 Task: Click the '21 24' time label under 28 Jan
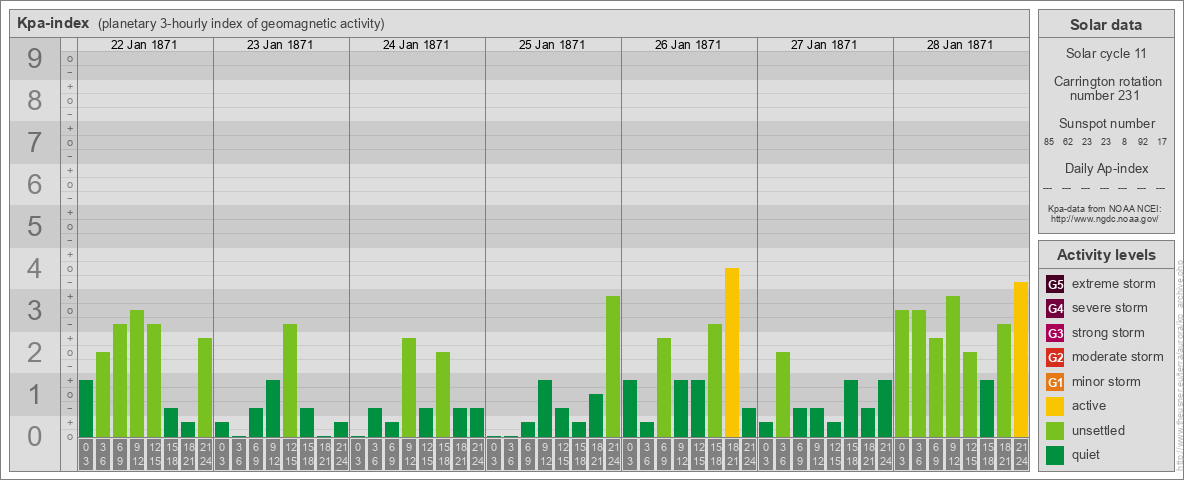[x=1021, y=455]
